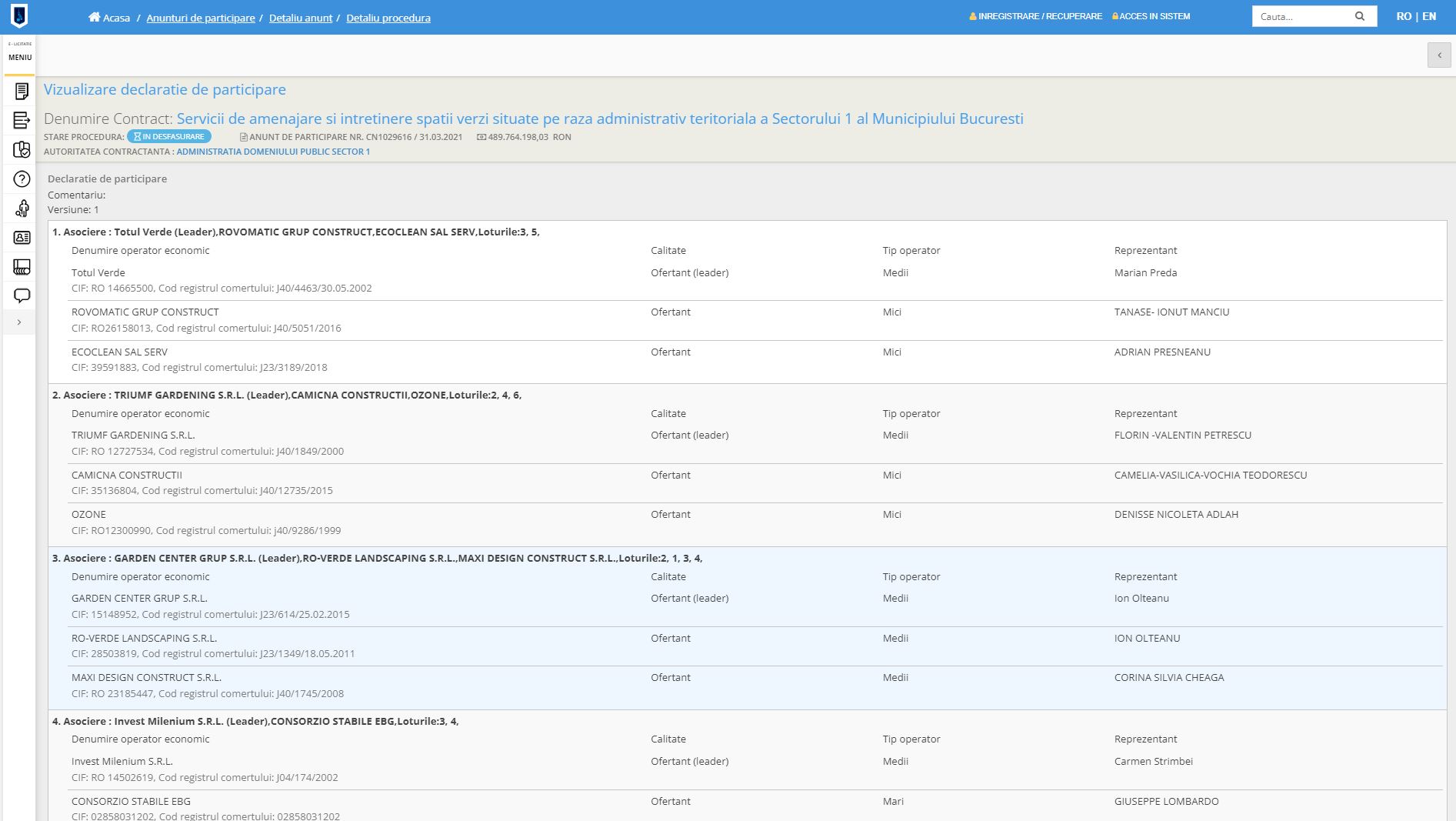This screenshot has width=1456, height=821.
Task: Click ROVOMATIC GRUP CONSTRUCT operator name
Action: pyautogui.click(x=145, y=312)
